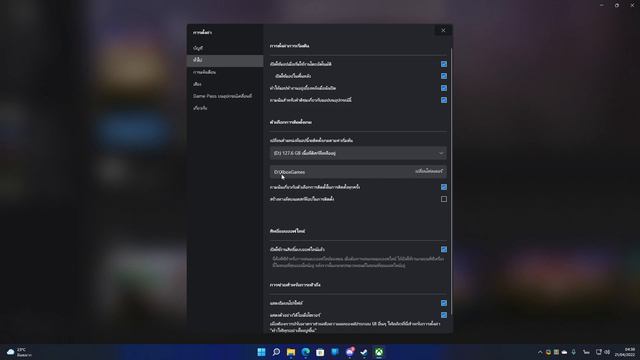640x360 pixels.
Task: Click the OneDrive cloud tray icon
Action: (x=564, y=352)
